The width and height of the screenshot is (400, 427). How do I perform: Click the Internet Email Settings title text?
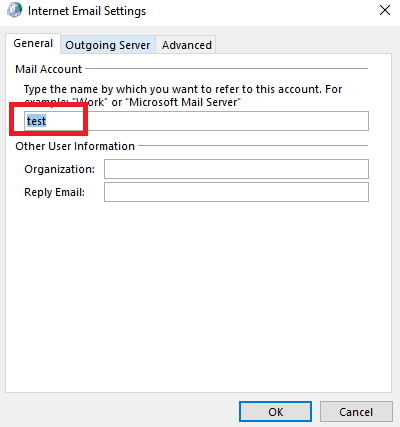click(x=87, y=11)
